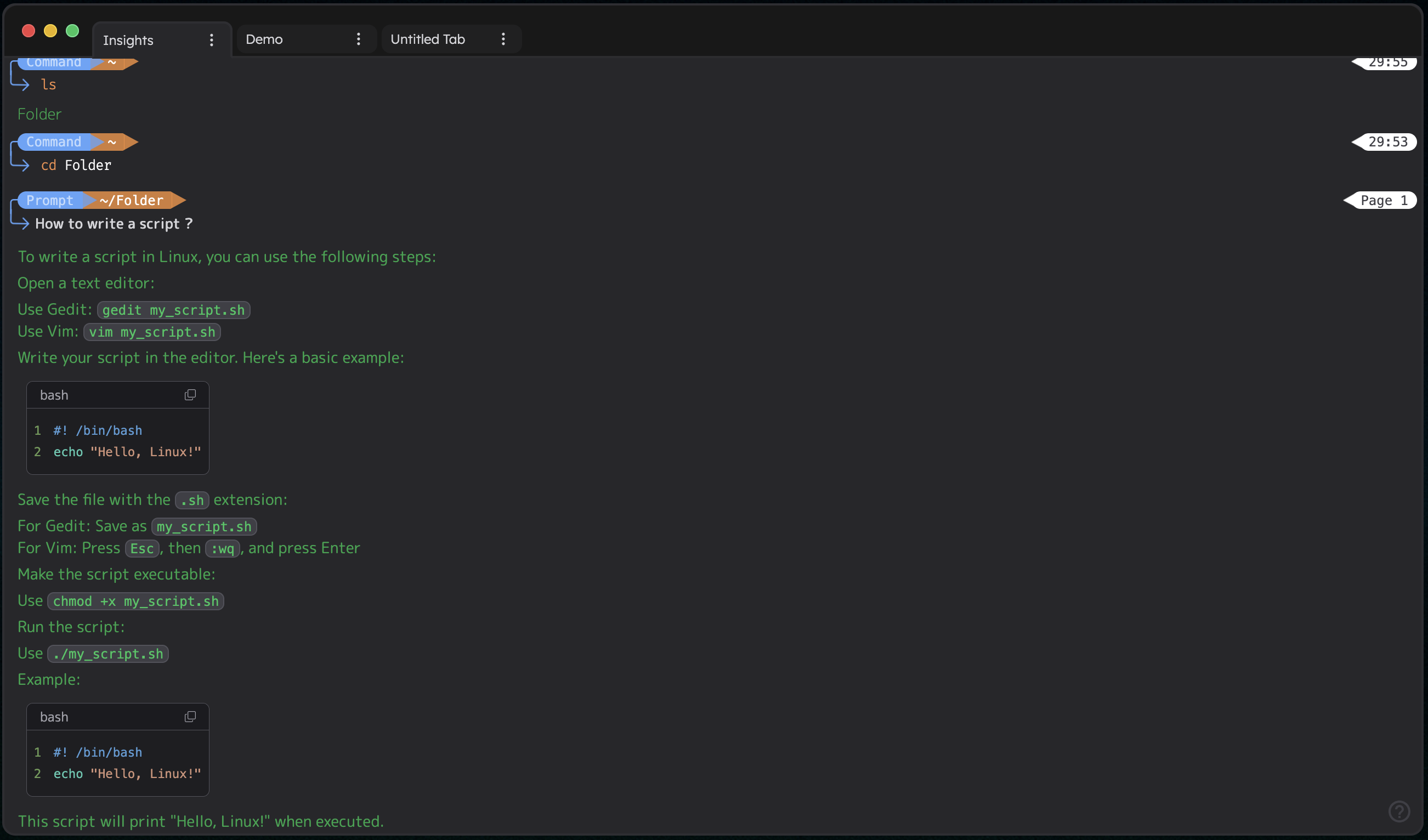Copy the second Hello Linux example code block
The image size is (1428, 840).
coord(190,716)
